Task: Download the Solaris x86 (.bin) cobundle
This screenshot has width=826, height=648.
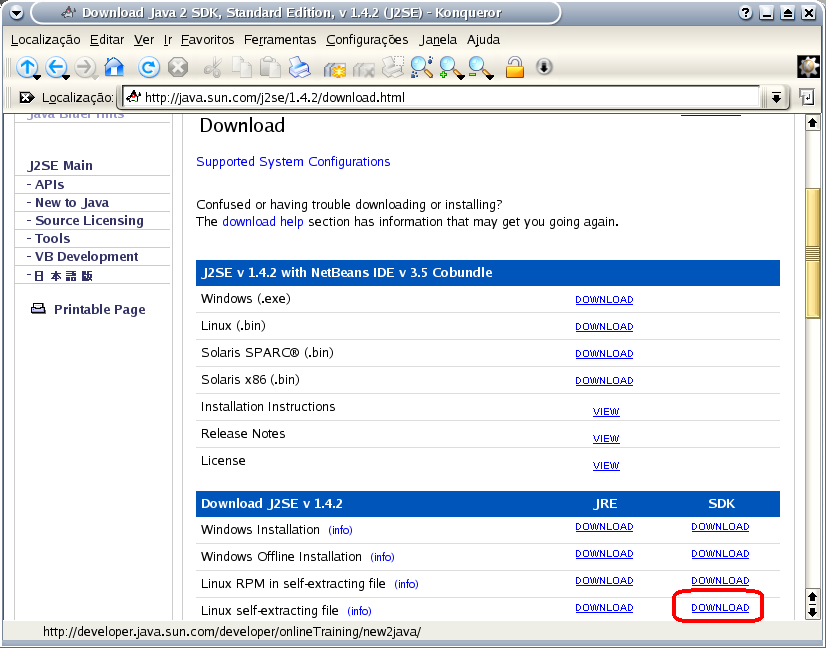Action: (604, 380)
